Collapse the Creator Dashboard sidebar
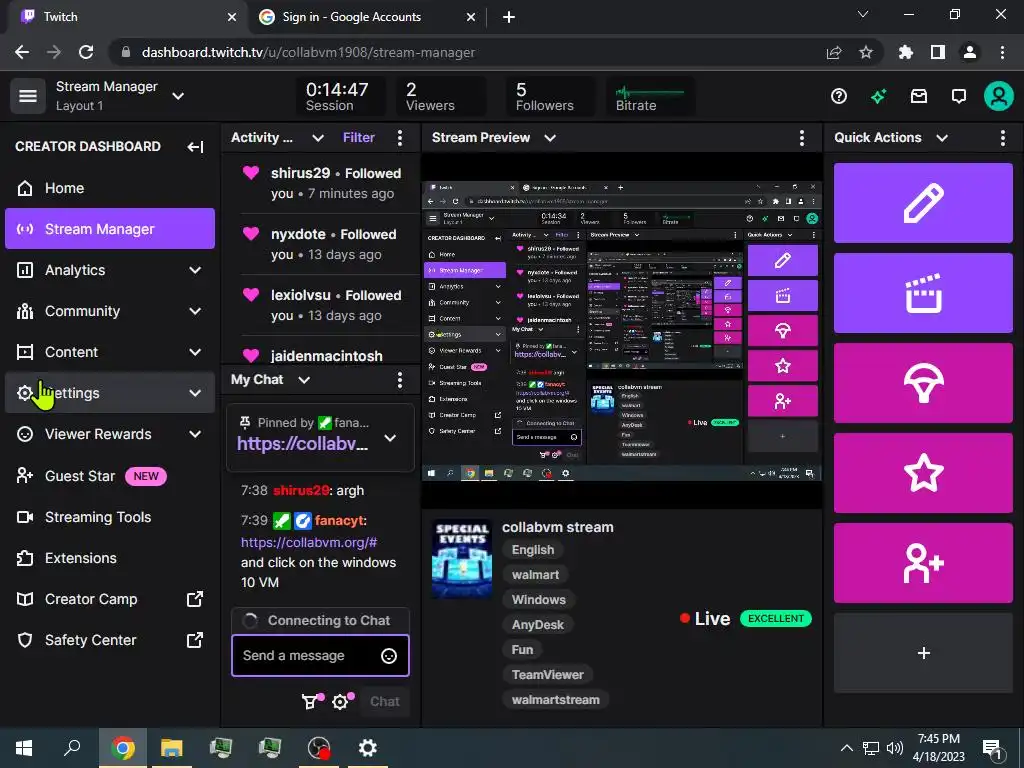 [195, 147]
